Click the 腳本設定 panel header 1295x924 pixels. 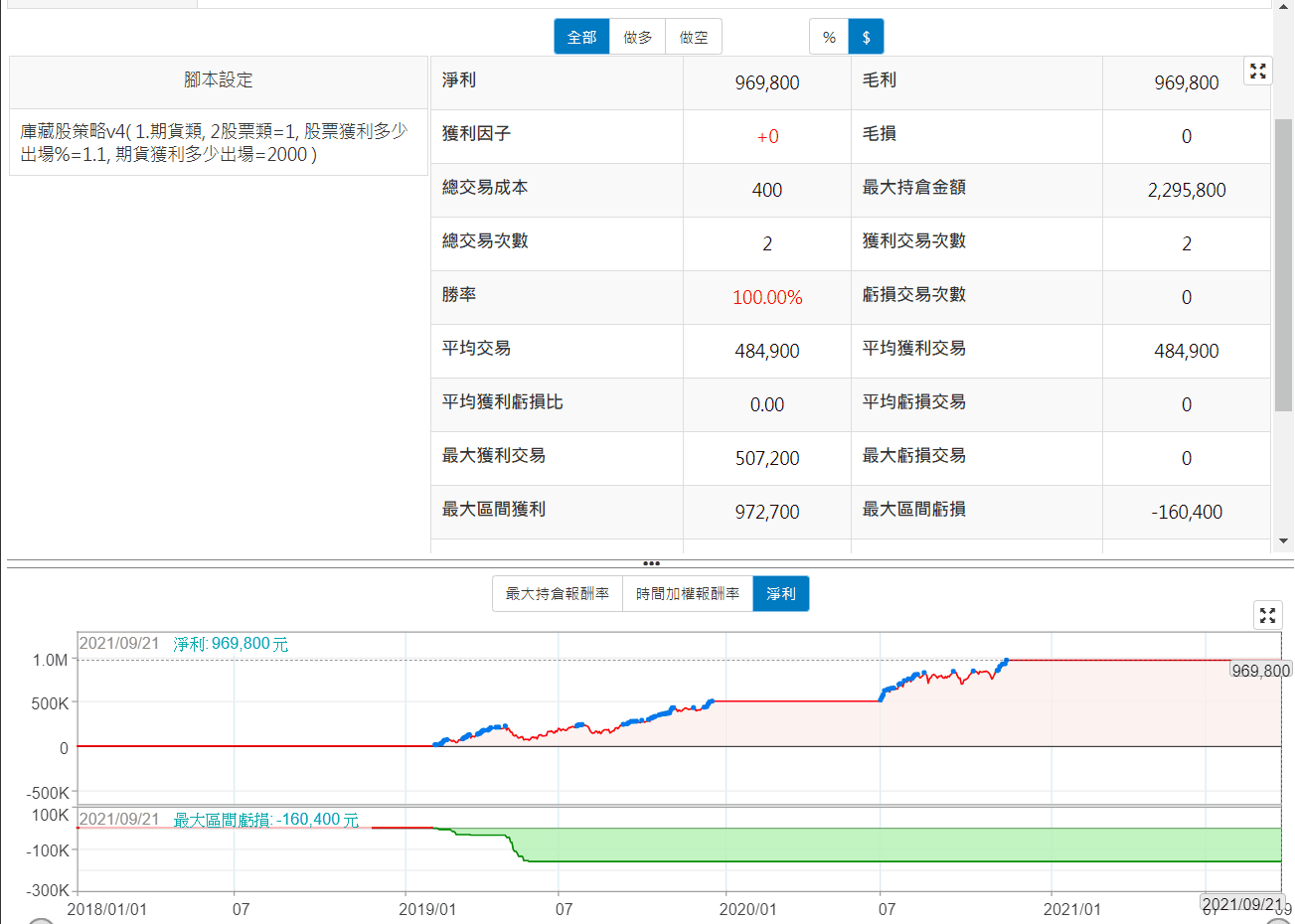(x=219, y=80)
